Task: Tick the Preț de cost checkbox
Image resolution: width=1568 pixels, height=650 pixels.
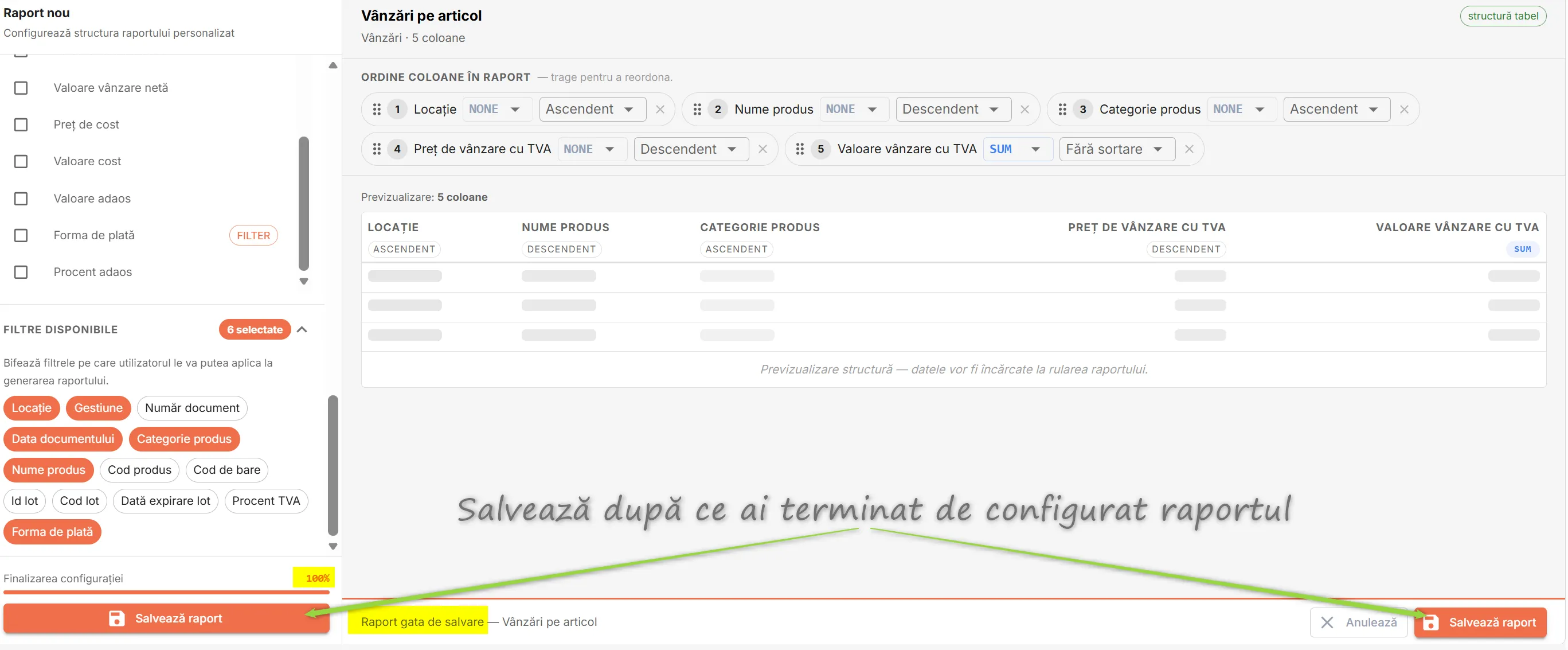Action: pyautogui.click(x=21, y=125)
